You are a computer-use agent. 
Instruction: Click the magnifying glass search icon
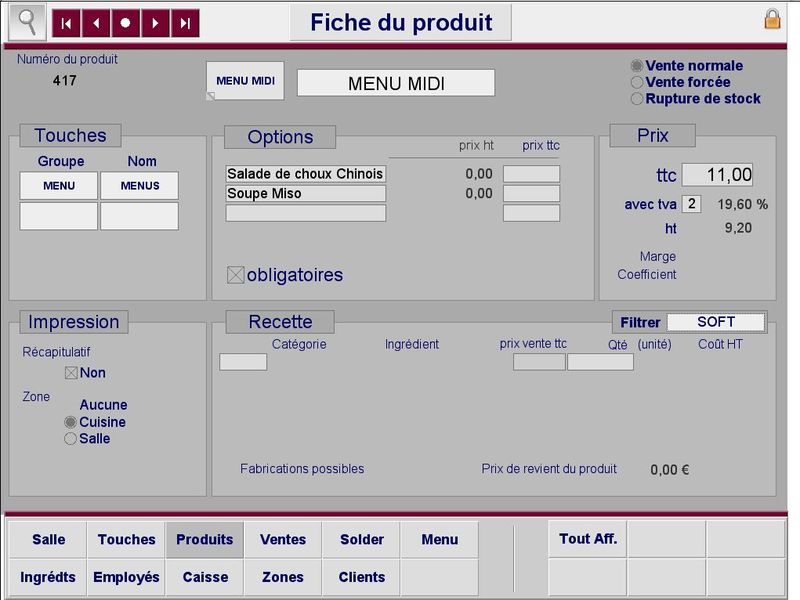(x=26, y=22)
